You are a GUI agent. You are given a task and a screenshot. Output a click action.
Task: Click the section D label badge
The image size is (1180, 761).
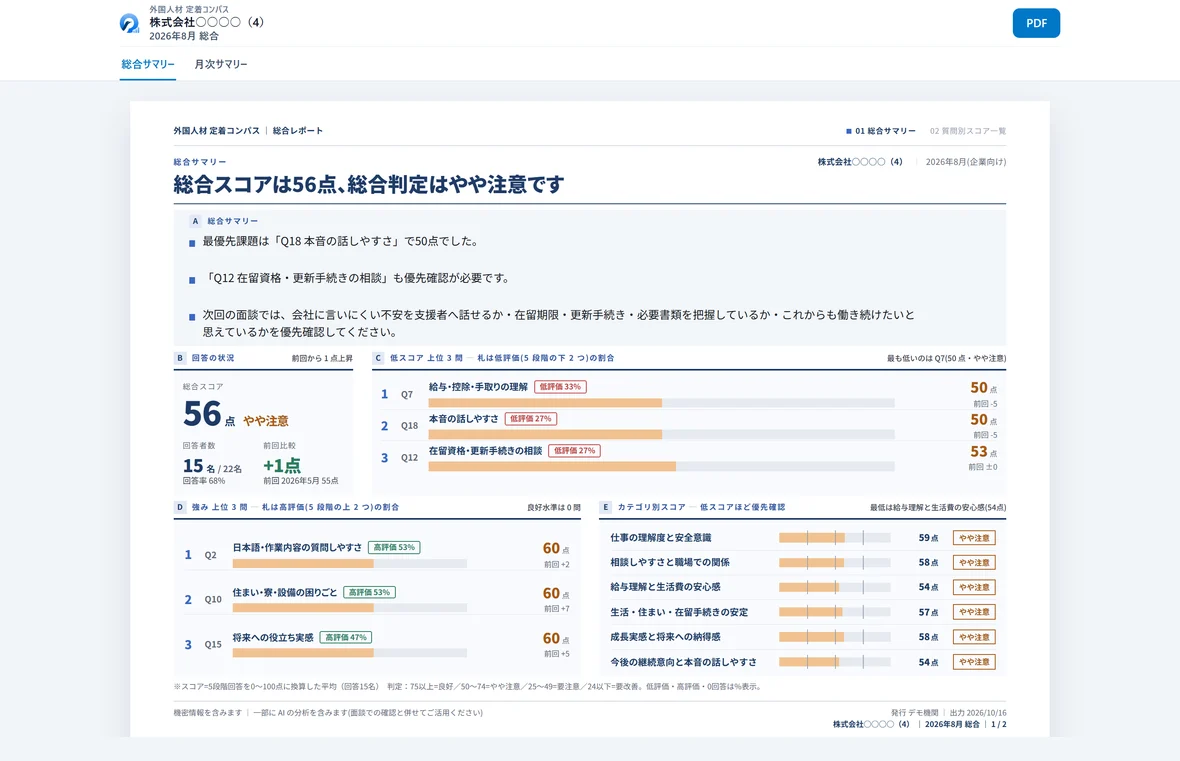[179, 507]
